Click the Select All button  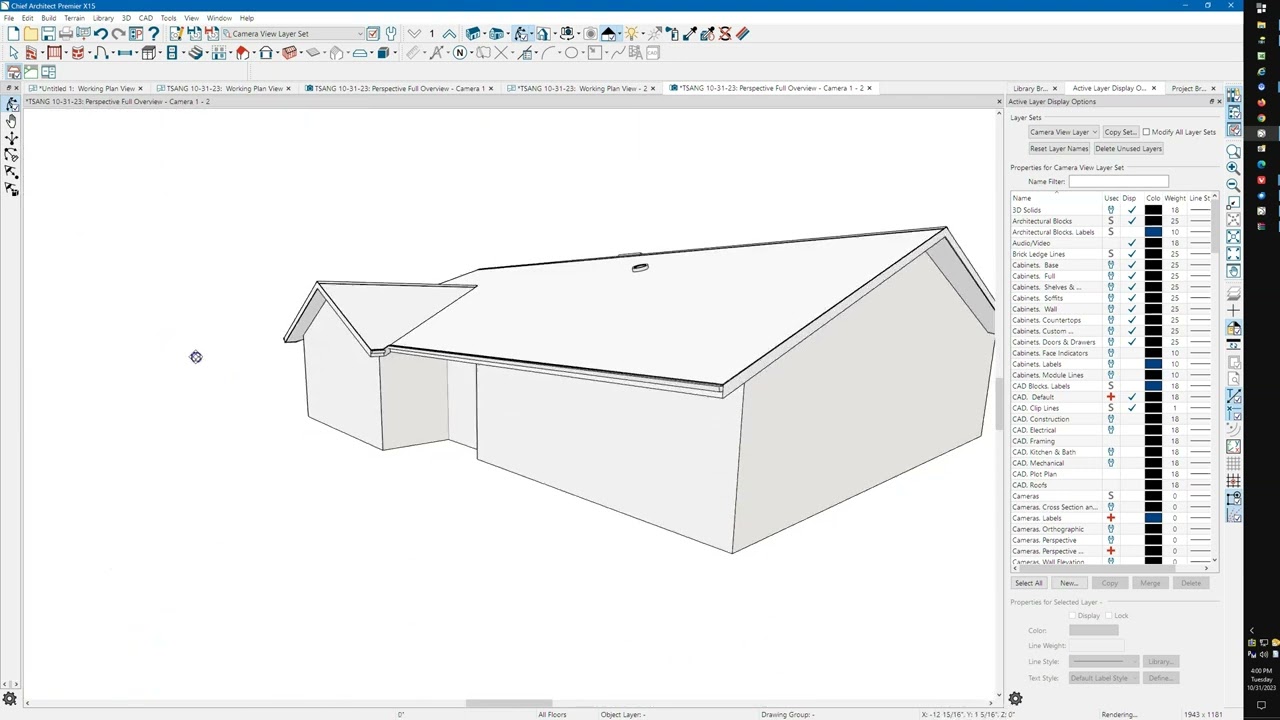pyautogui.click(x=1029, y=583)
